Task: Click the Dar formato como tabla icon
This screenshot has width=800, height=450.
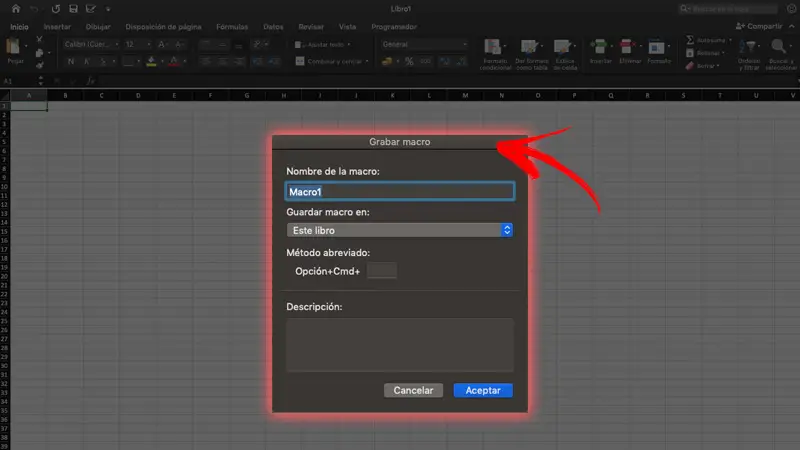Action: [x=529, y=47]
